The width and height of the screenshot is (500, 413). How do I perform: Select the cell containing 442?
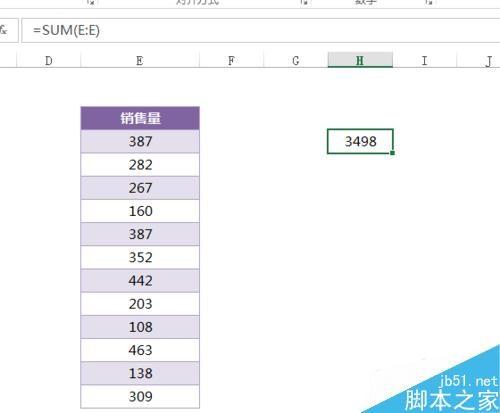(x=140, y=281)
